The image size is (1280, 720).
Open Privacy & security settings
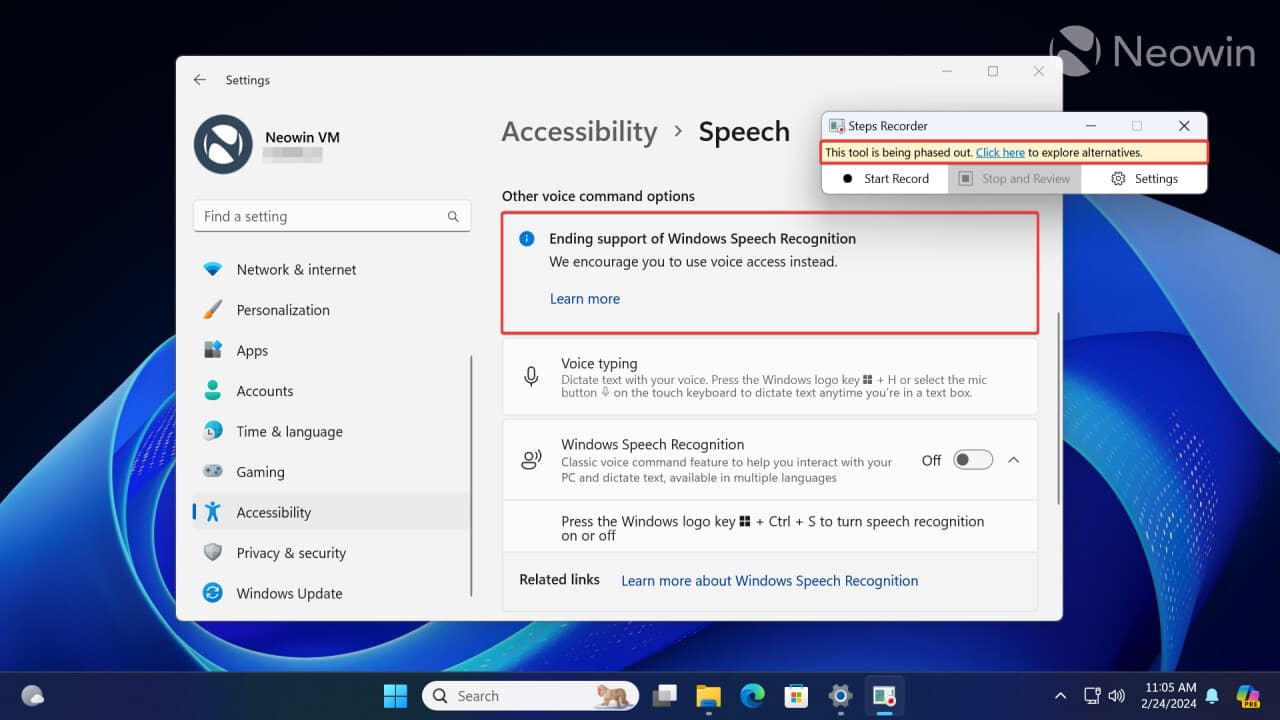pyautogui.click(x=290, y=552)
